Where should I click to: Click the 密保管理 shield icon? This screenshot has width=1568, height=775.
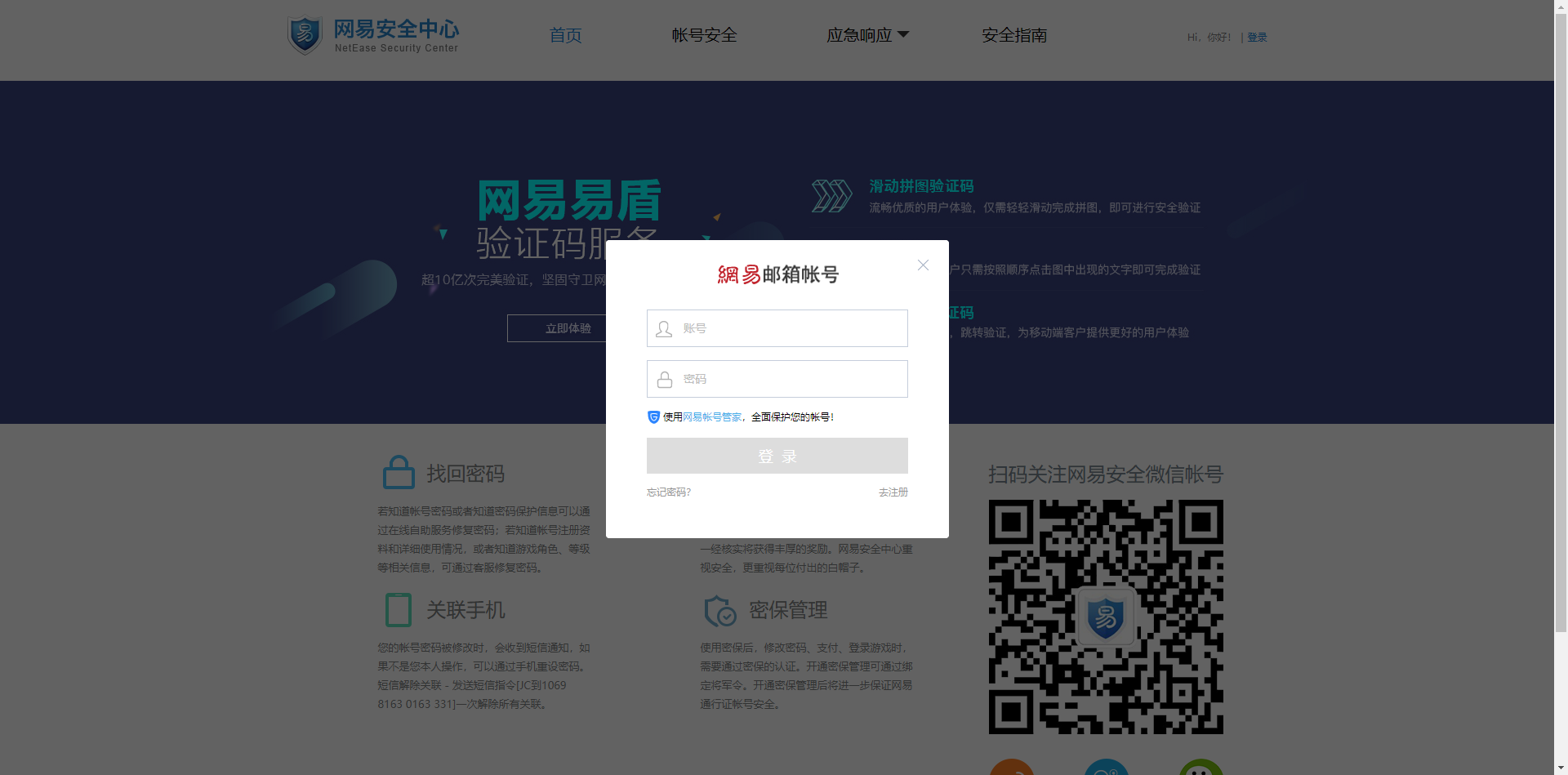[720, 611]
